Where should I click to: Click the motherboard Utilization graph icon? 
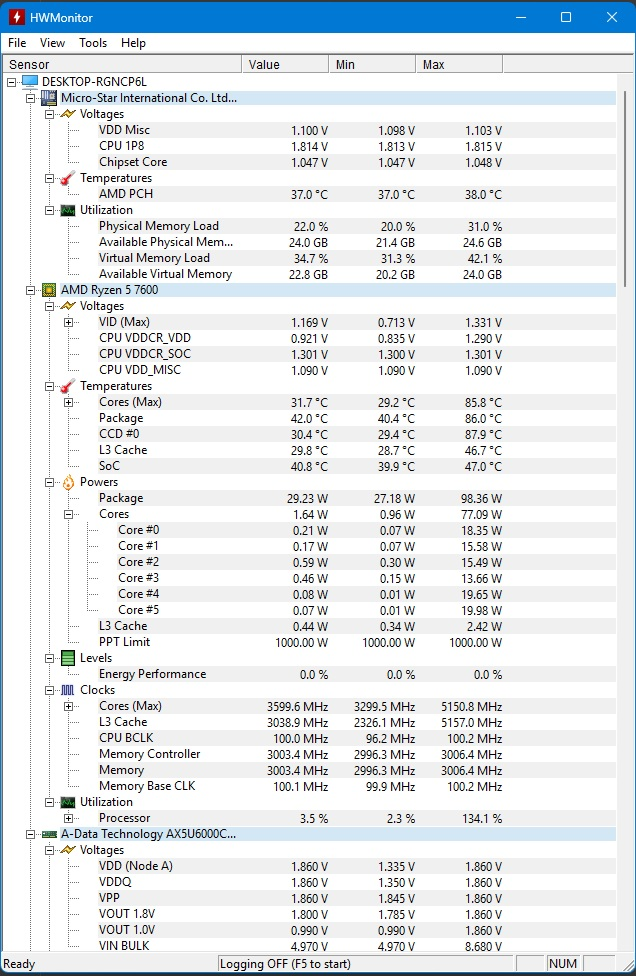[68, 210]
